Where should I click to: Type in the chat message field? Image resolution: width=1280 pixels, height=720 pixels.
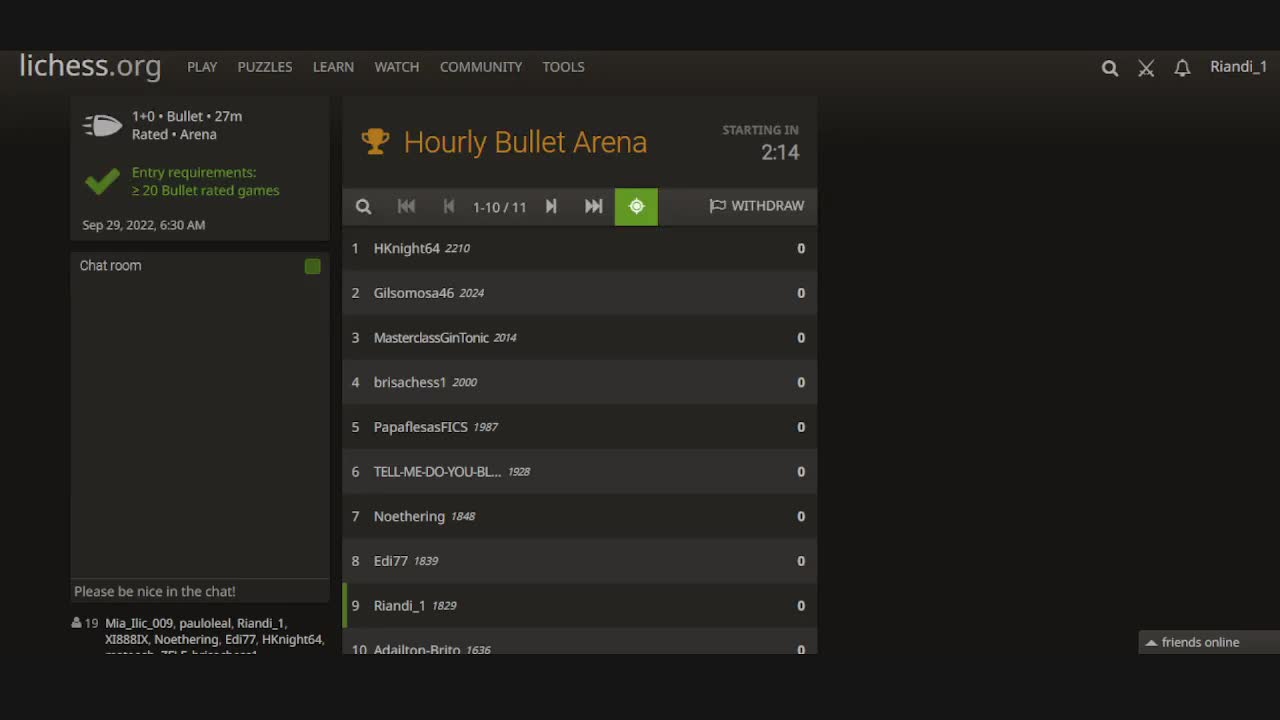pyautogui.click(x=200, y=591)
